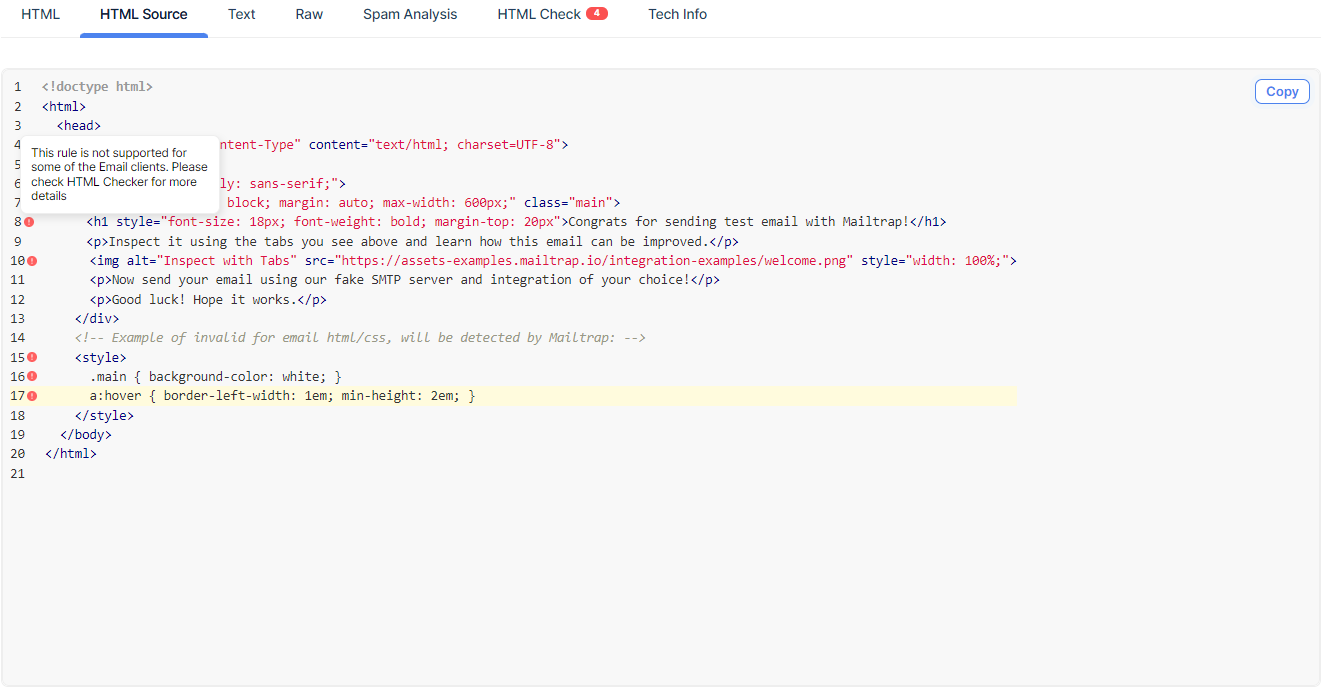Open the Raw tab
The image size is (1335, 695).
[309, 15]
